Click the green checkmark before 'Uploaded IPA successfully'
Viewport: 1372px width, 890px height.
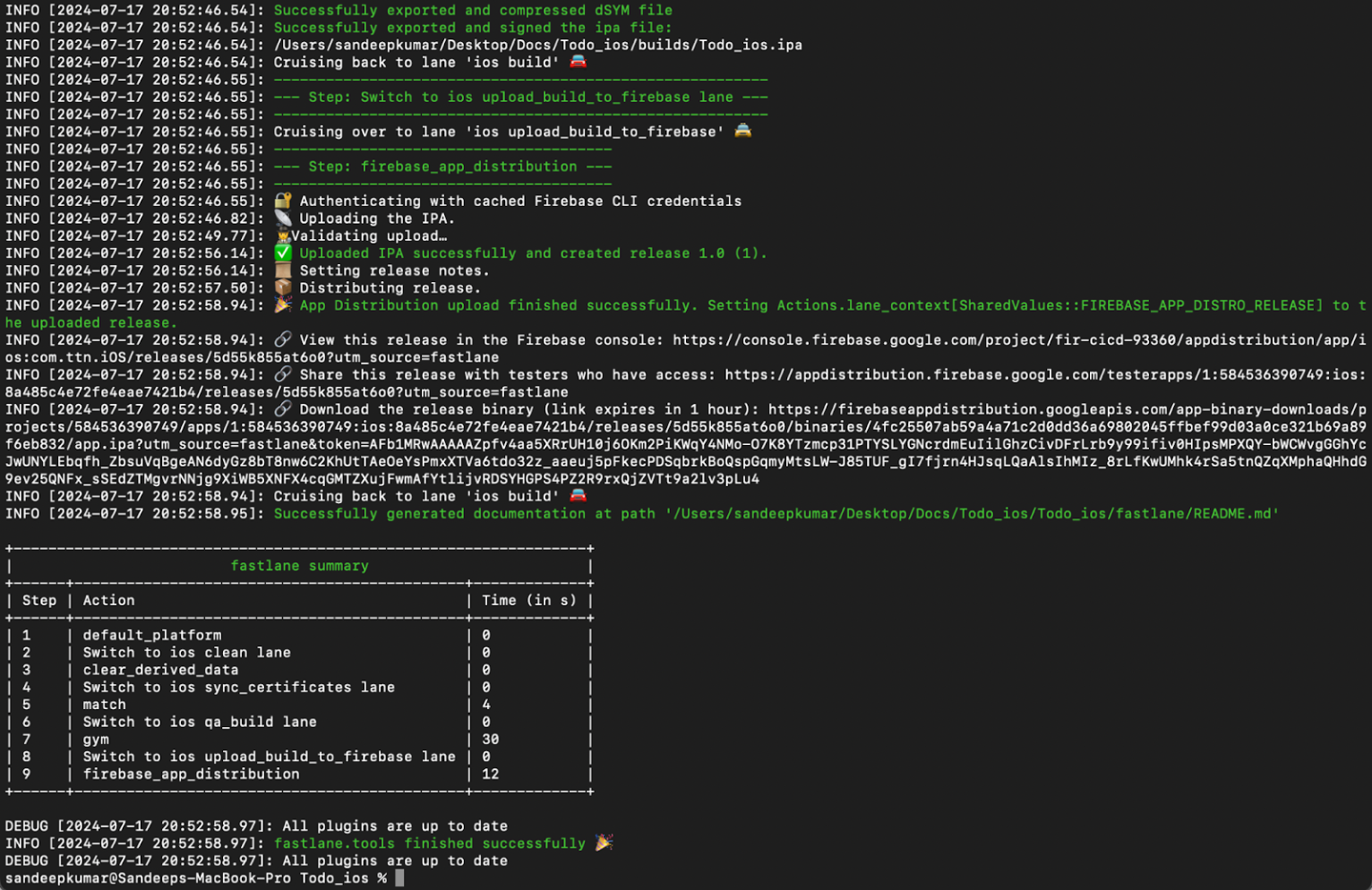pyautogui.click(x=283, y=253)
